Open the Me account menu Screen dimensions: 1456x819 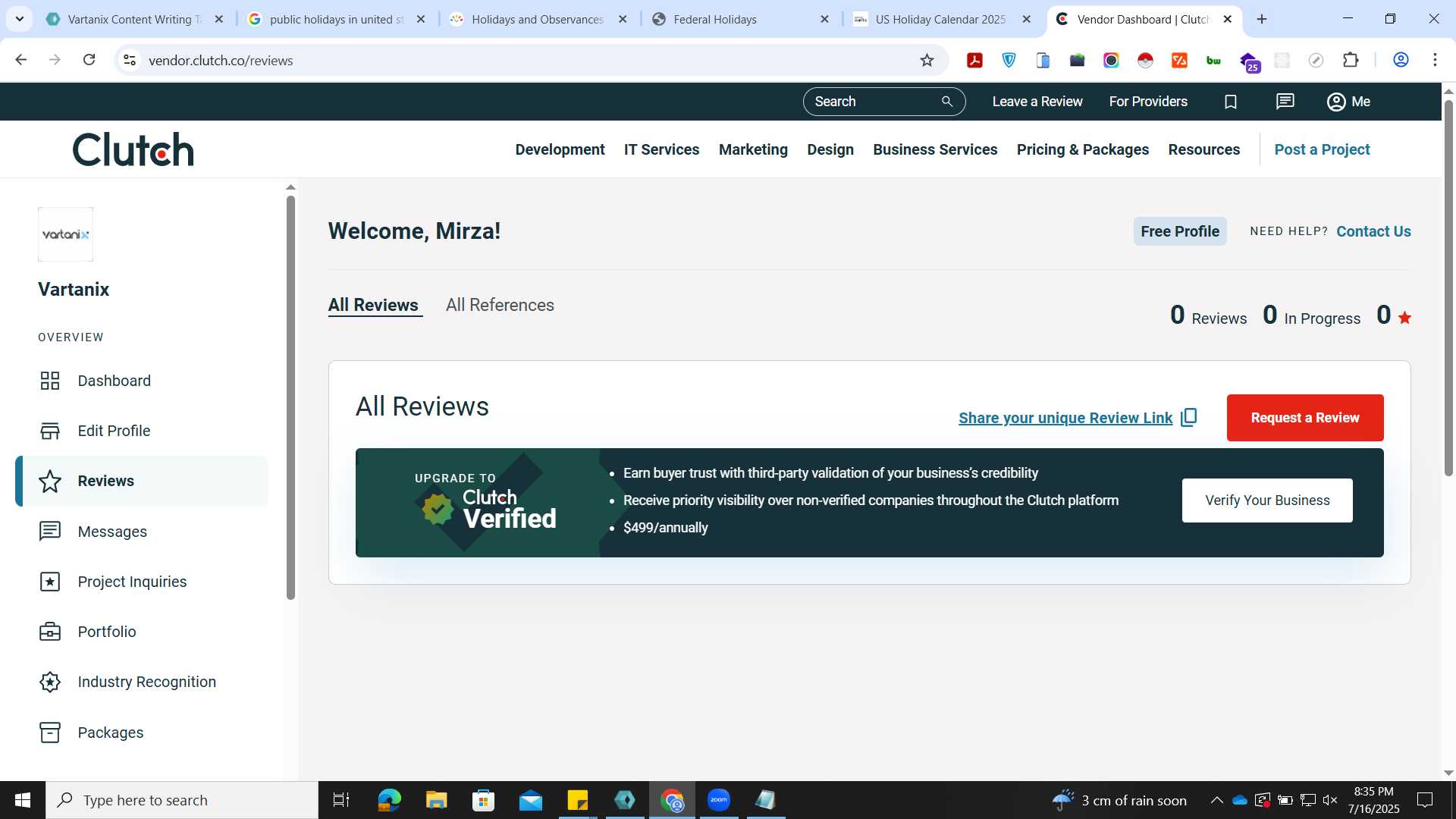coord(1348,102)
